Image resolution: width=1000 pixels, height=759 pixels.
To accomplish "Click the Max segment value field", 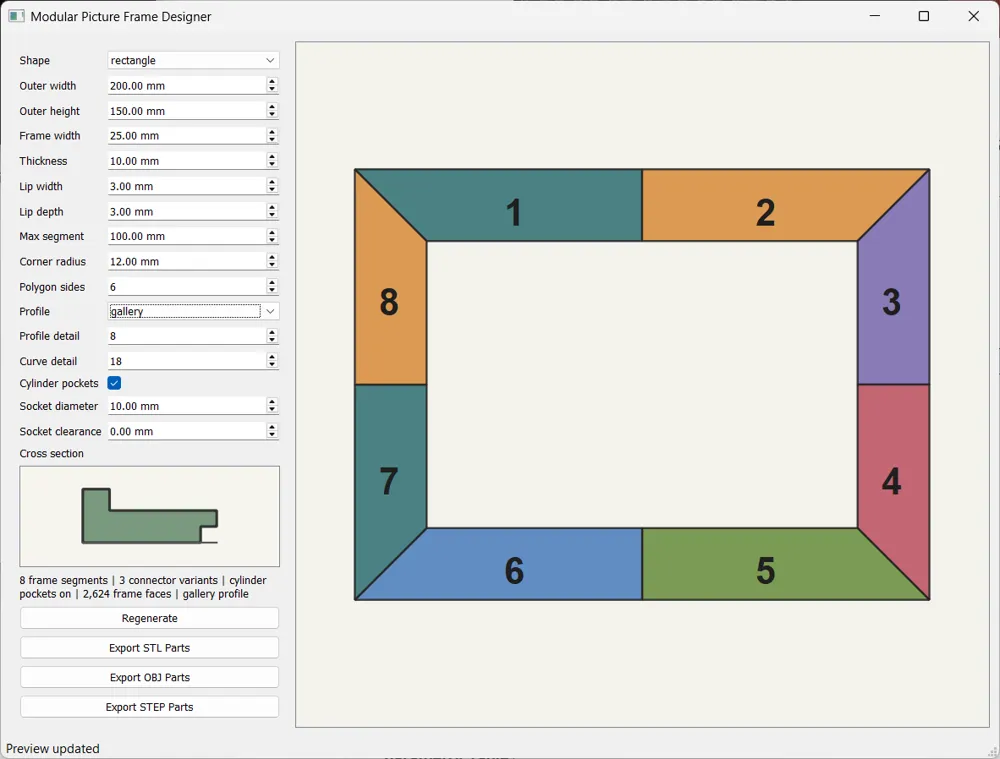I will [186, 236].
